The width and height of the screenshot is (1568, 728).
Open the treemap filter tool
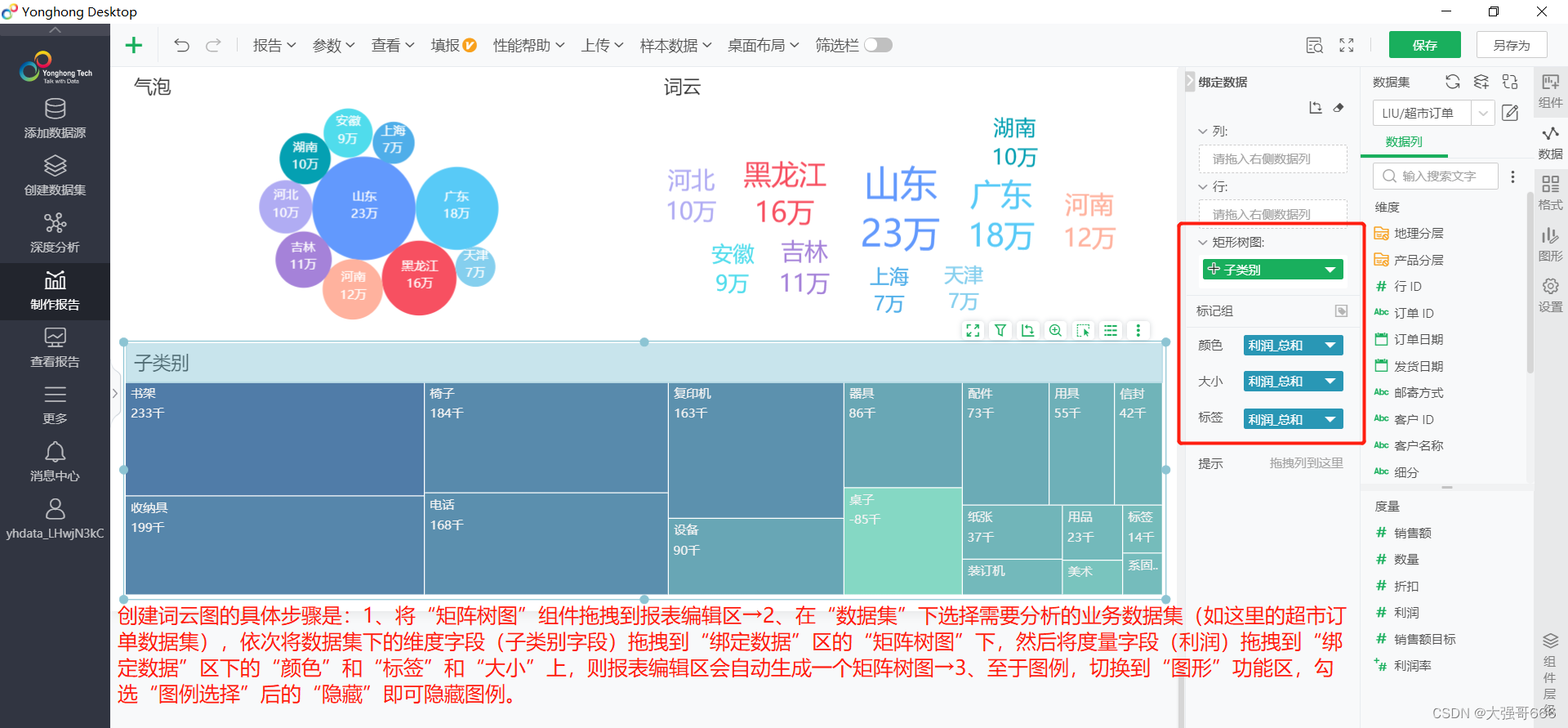click(x=1000, y=330)
